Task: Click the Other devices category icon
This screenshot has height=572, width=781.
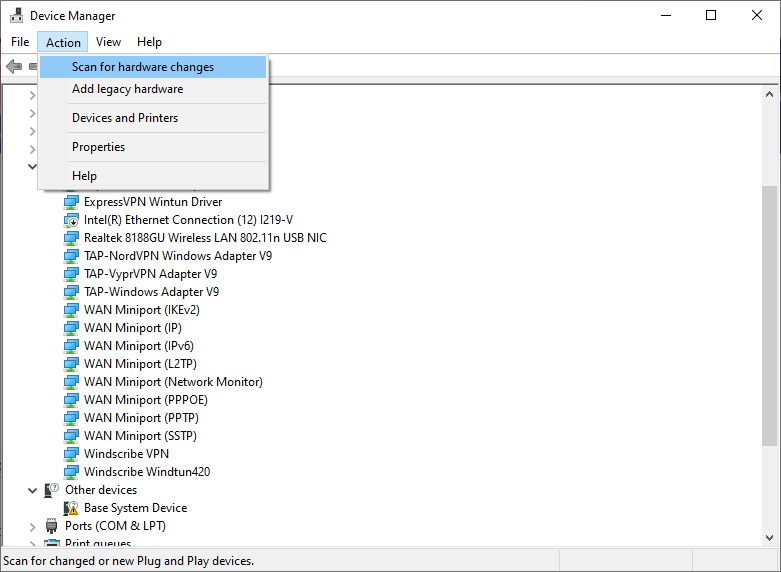Action: pyautogui.click(x=52, y=490)
